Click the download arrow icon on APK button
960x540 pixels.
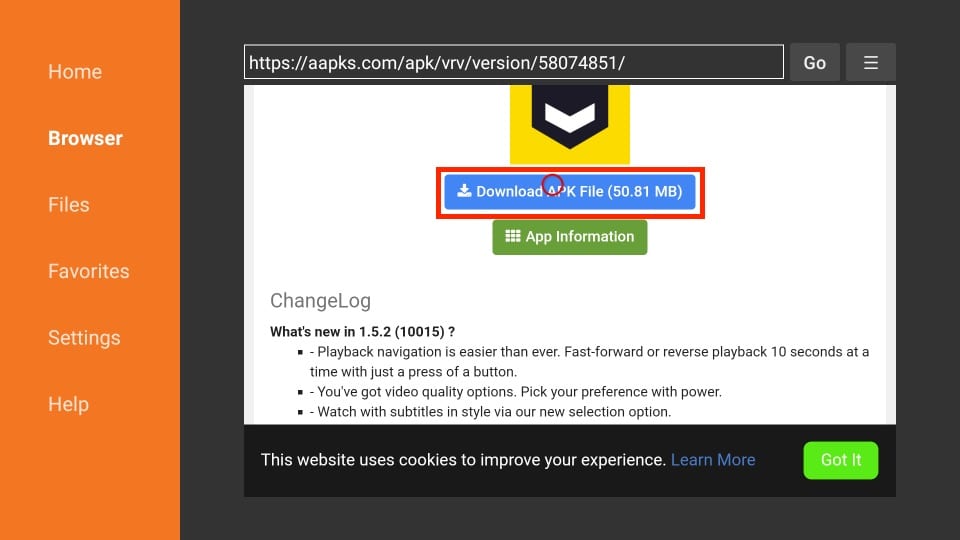click(464, 191)
